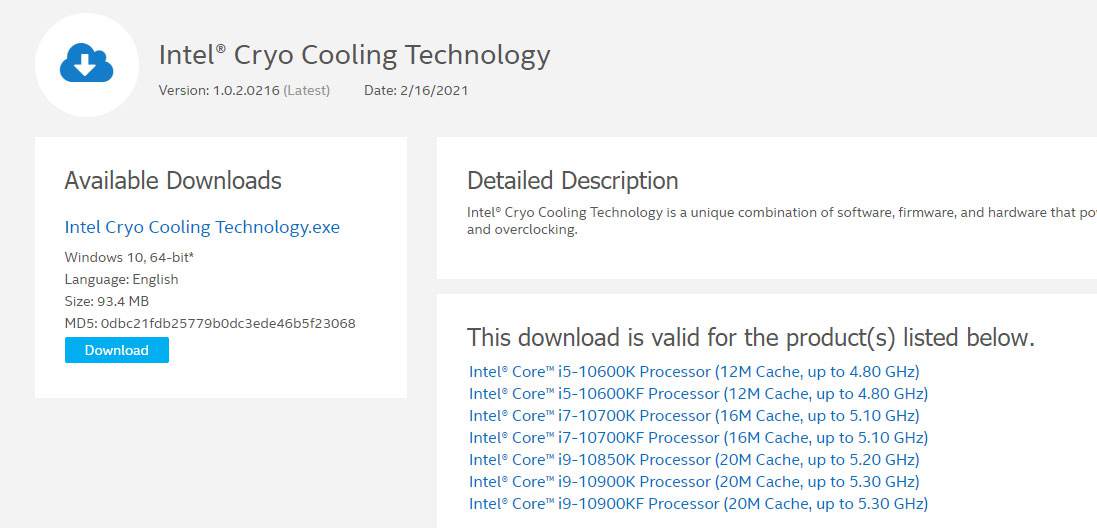Viewport: 1097px width, 528px height.
Task: Click the cloud download icon
Action: click(x=87, y=64)
